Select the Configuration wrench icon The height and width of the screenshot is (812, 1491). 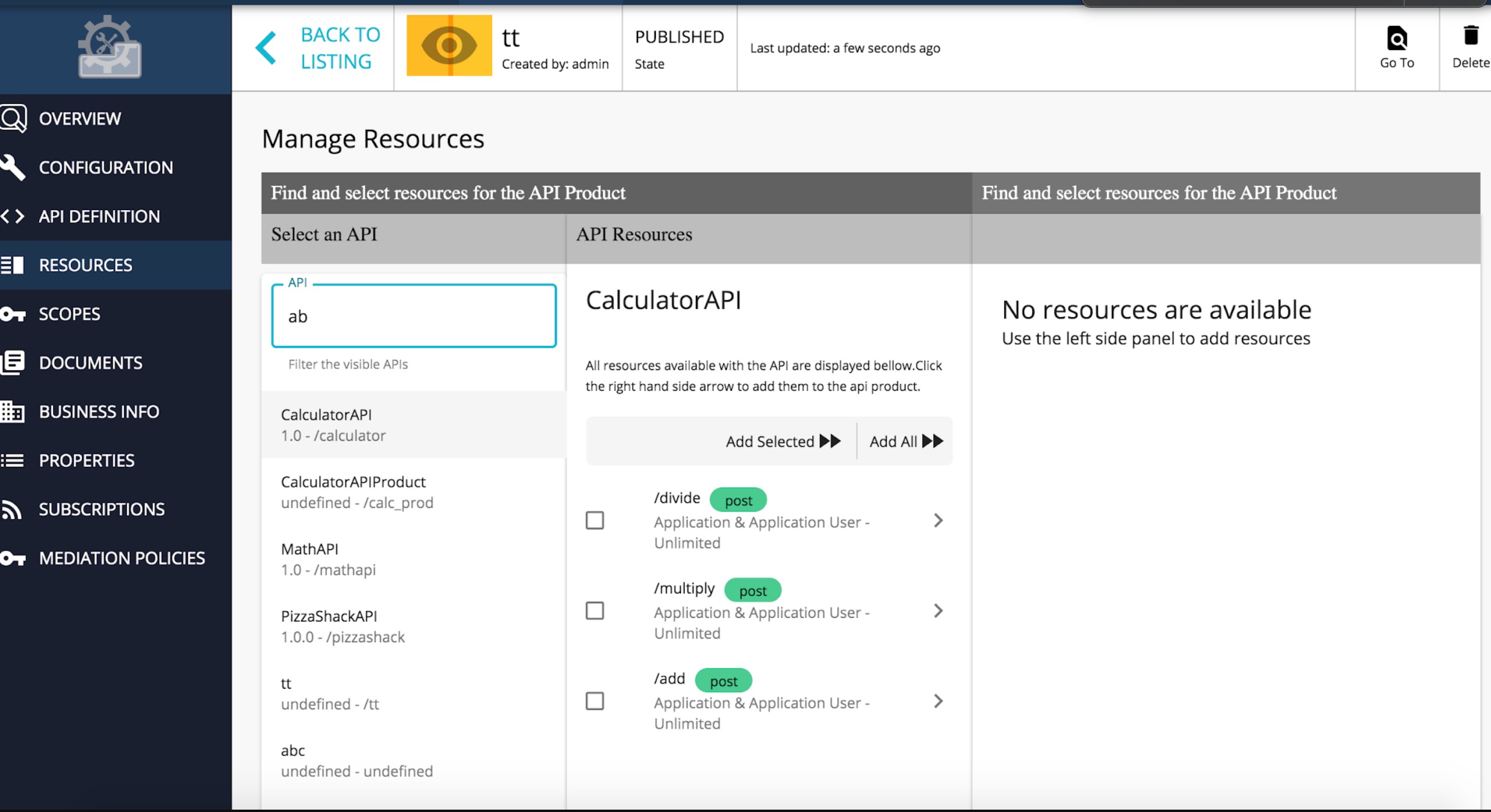[x=13, y=166]
